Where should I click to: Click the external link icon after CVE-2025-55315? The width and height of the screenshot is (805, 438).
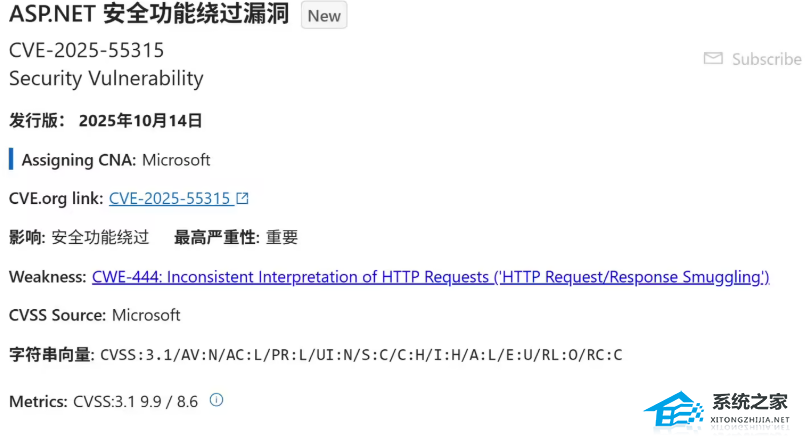click(x=242, y=198)
